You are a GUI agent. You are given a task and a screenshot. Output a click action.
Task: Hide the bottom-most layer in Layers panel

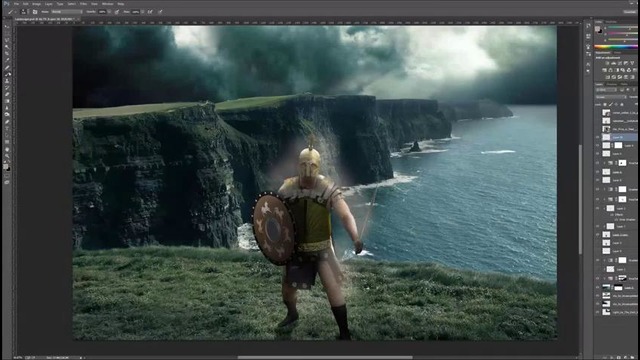point(598,312)
